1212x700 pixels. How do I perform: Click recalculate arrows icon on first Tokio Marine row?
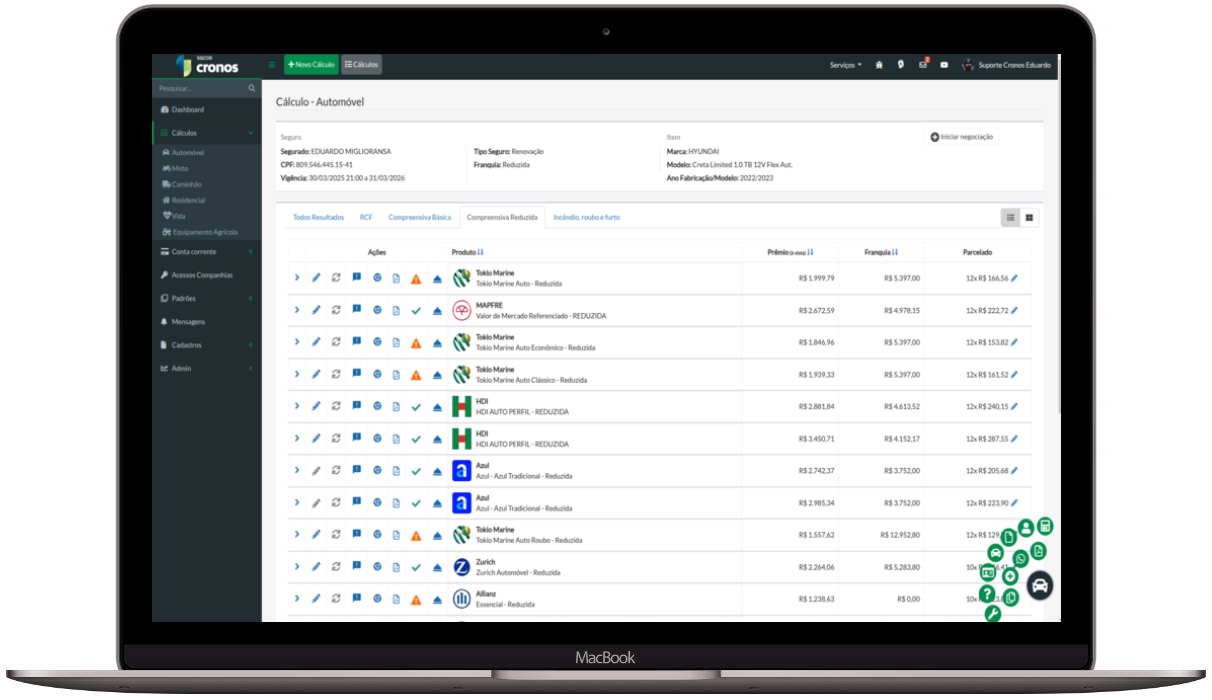tap(336, 278)
